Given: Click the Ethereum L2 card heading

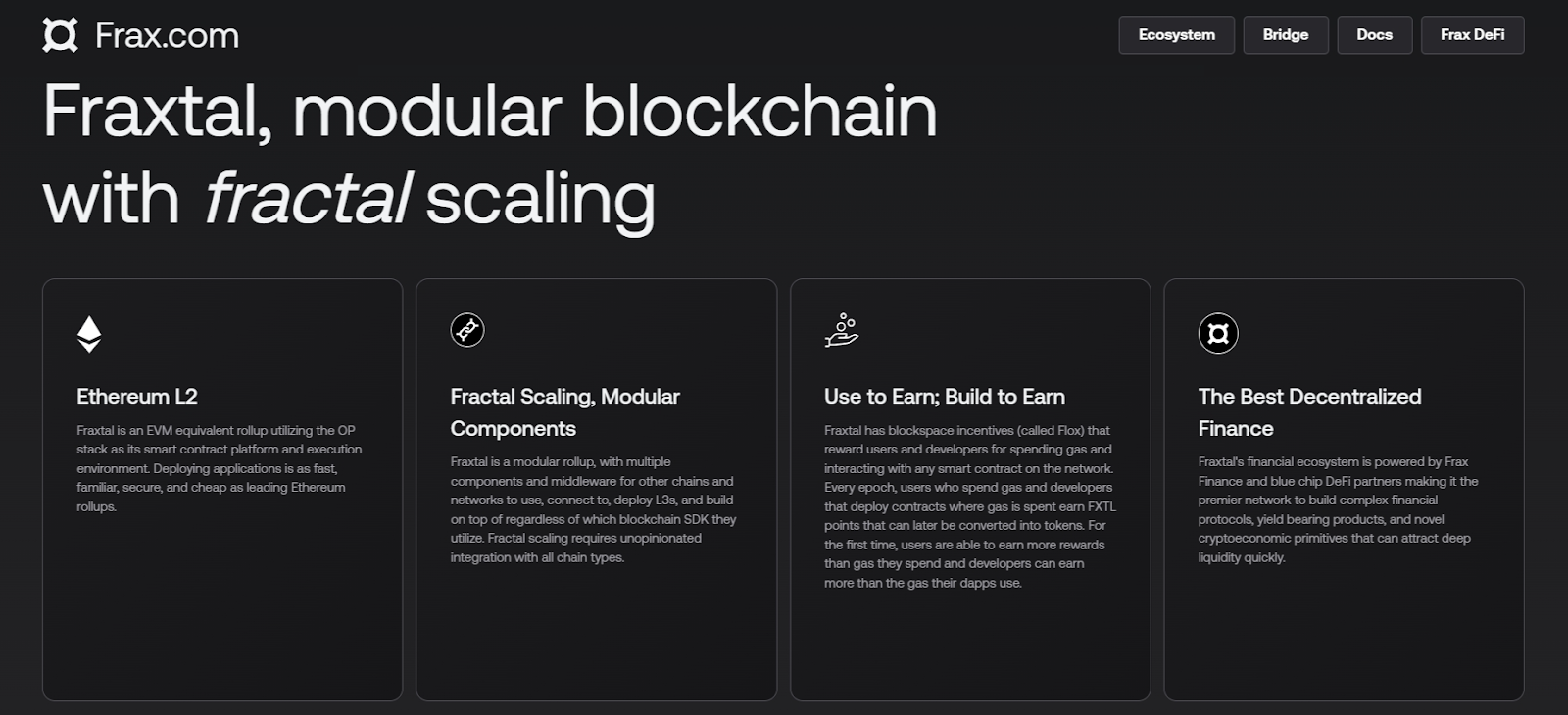Looking at the screenshot, I should click(x=136, y=397).
